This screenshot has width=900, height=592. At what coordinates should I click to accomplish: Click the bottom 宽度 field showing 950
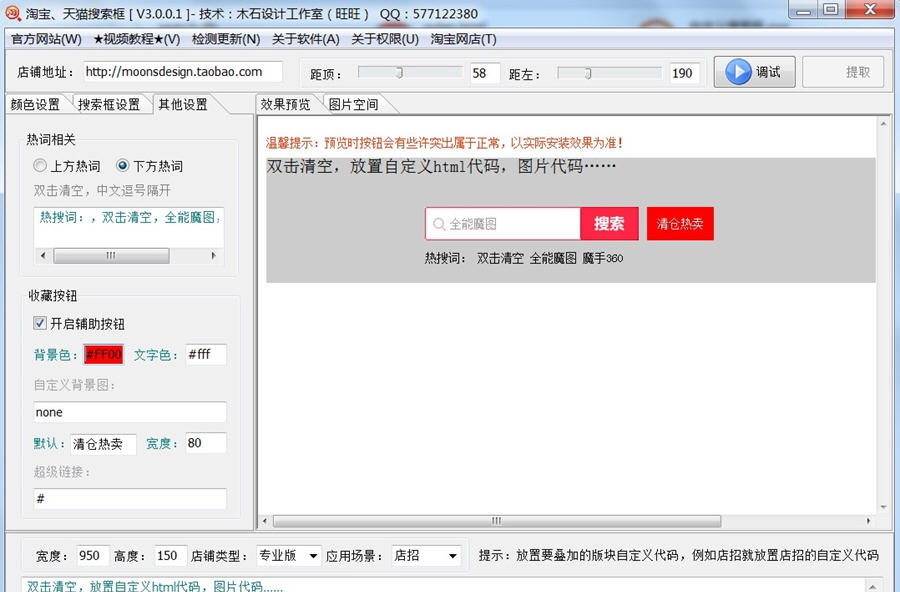coord(92,555)
